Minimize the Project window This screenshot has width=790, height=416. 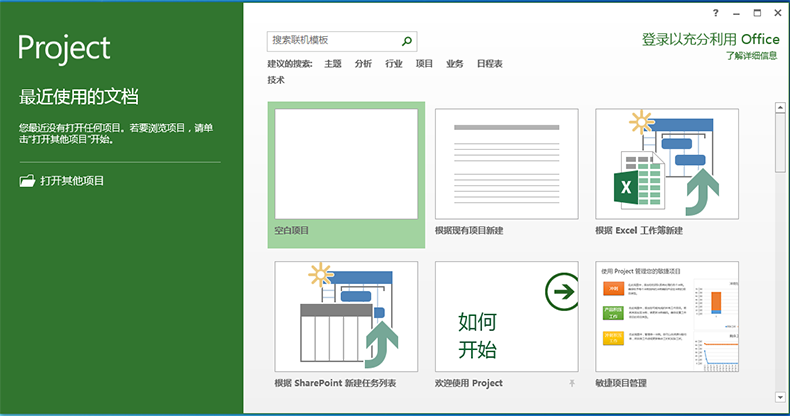[x=736, y=14]
